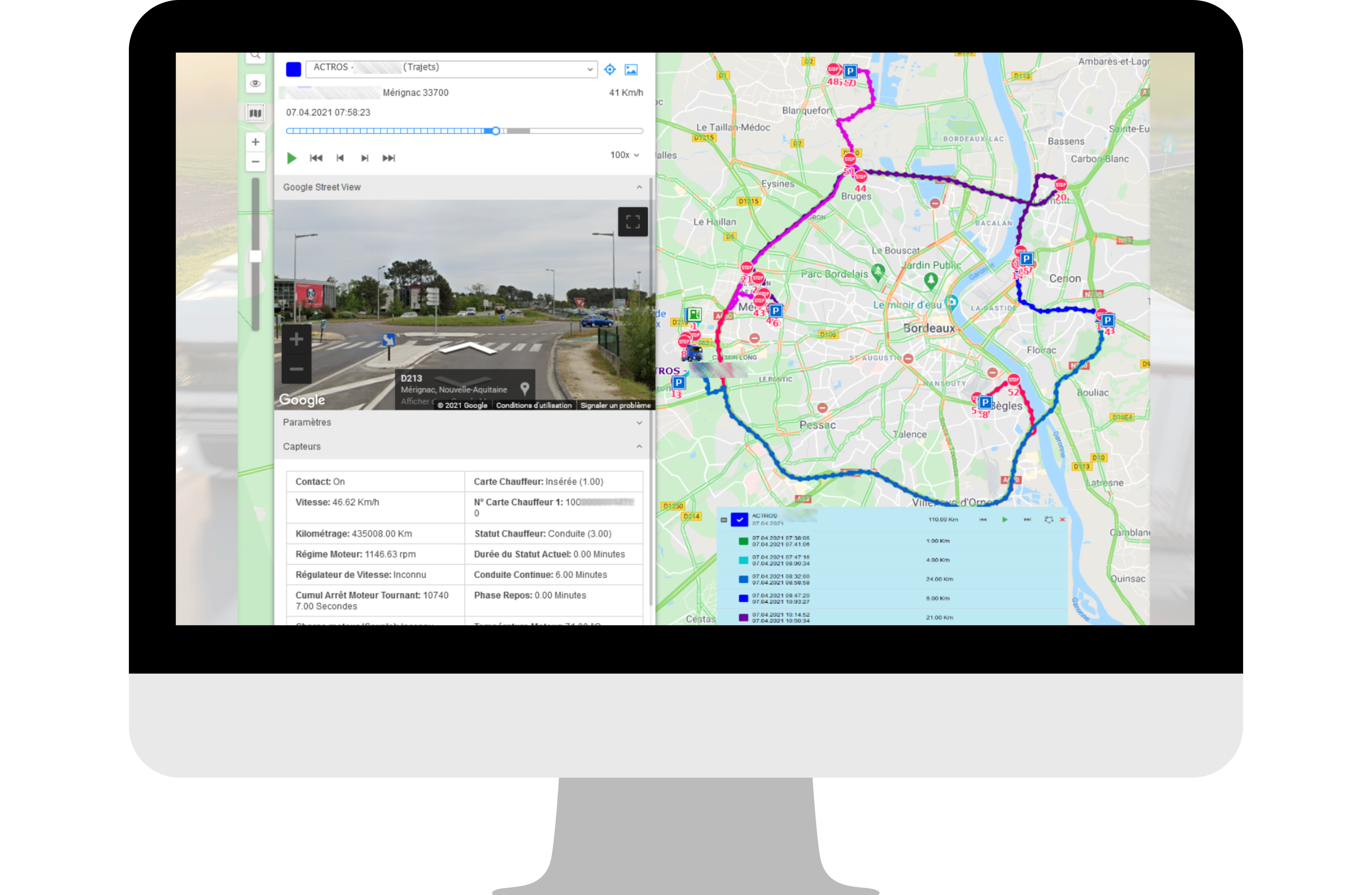Zoom out inside the Street View image
The height and width of the screenshot is (895, 1372).
point(296,369)
